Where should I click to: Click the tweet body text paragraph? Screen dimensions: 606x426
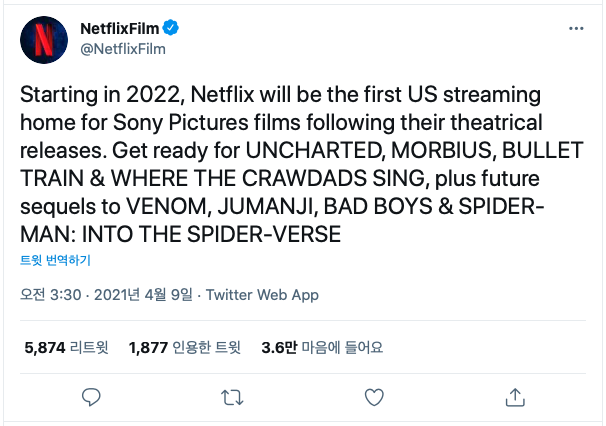click(301, 164)
